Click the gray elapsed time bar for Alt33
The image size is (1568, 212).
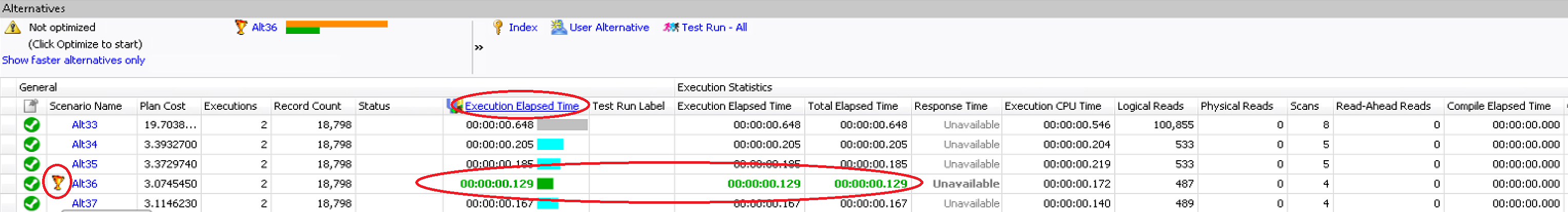click(562, 125)
